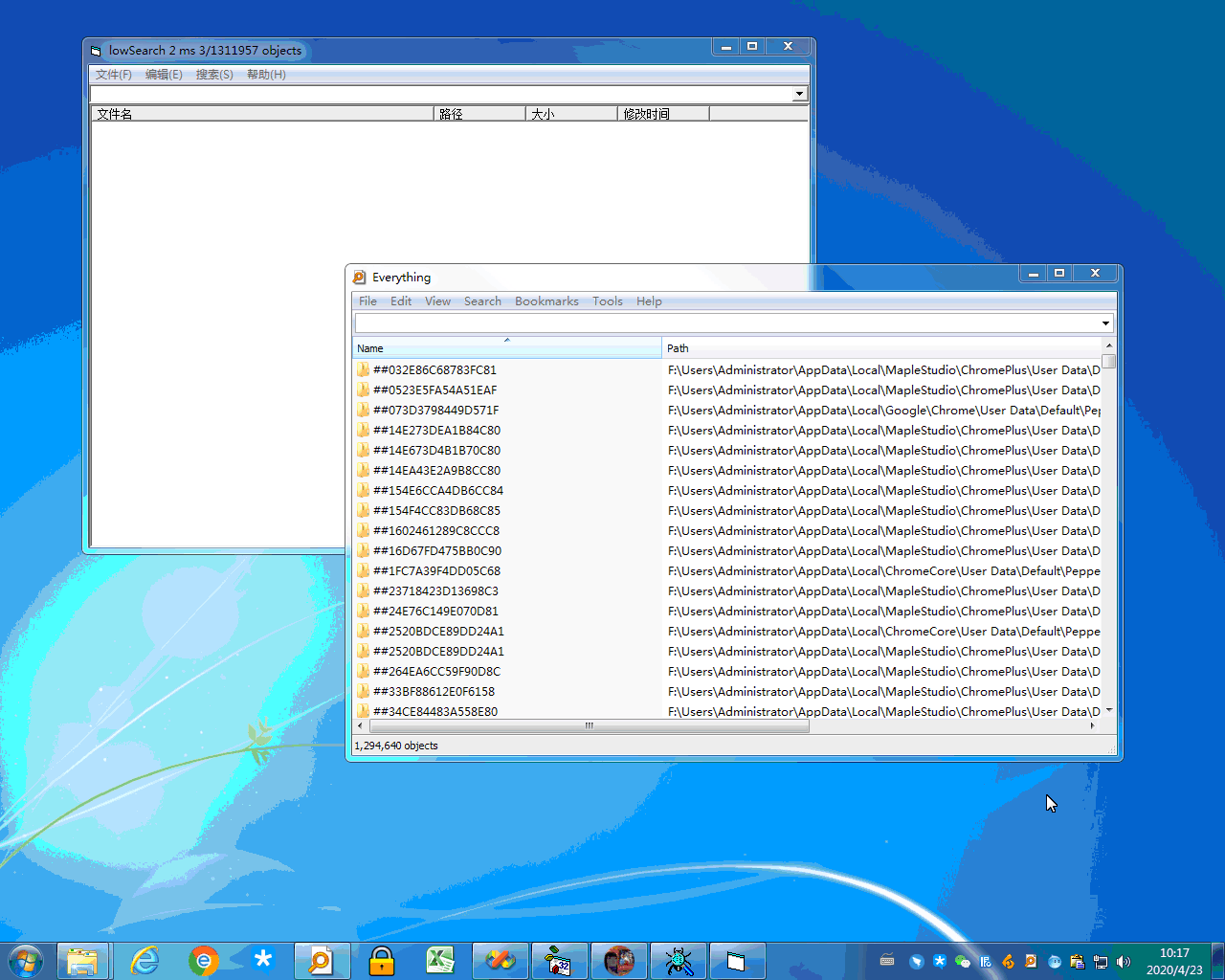Click the Everything horizontal scrollbar thumb
Screen dimensions: 1225x980
590,725
